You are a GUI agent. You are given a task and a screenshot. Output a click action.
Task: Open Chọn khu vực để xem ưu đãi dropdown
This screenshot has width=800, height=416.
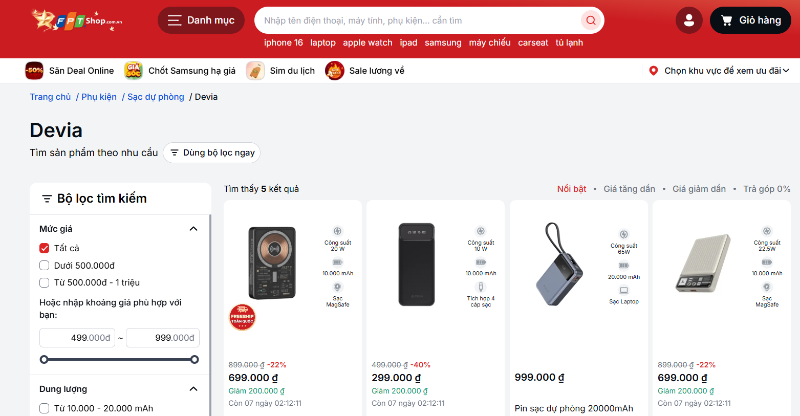[718, 71]
